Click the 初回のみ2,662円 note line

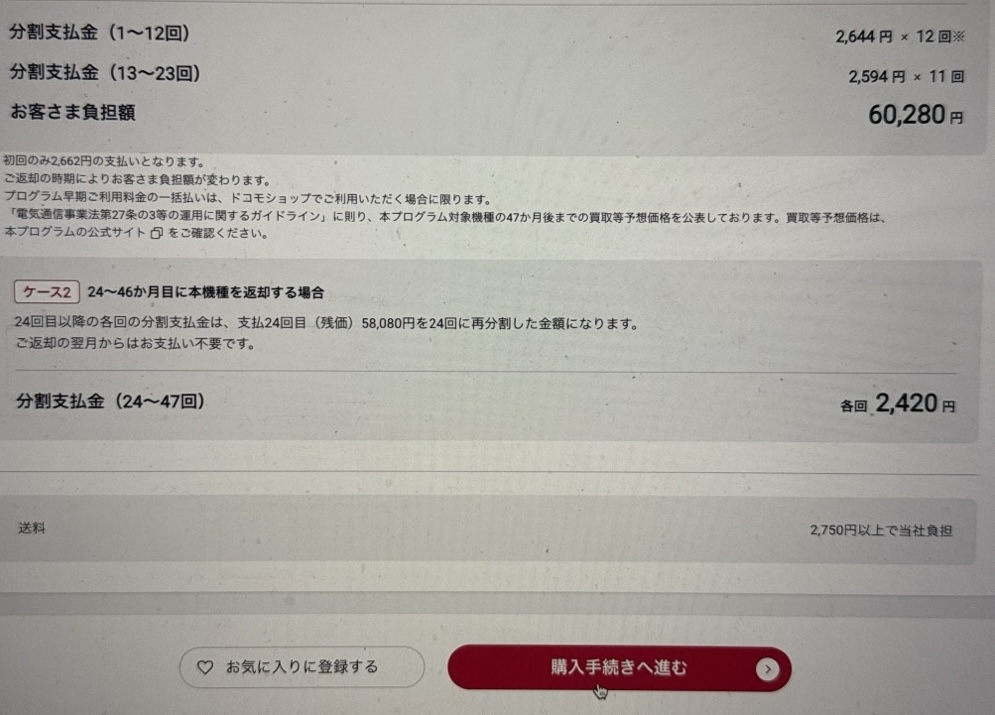coord(105,161)
